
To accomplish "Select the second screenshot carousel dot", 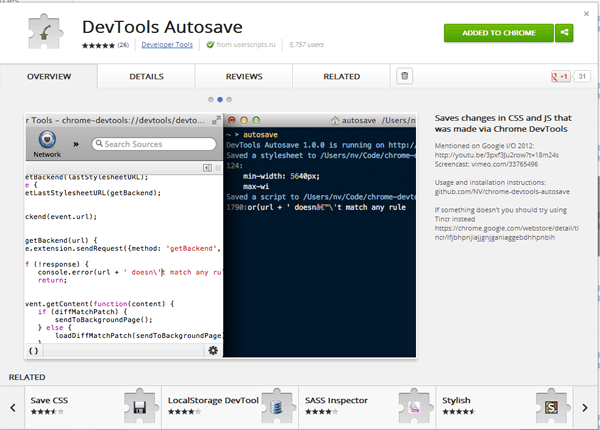I will 220,99.
